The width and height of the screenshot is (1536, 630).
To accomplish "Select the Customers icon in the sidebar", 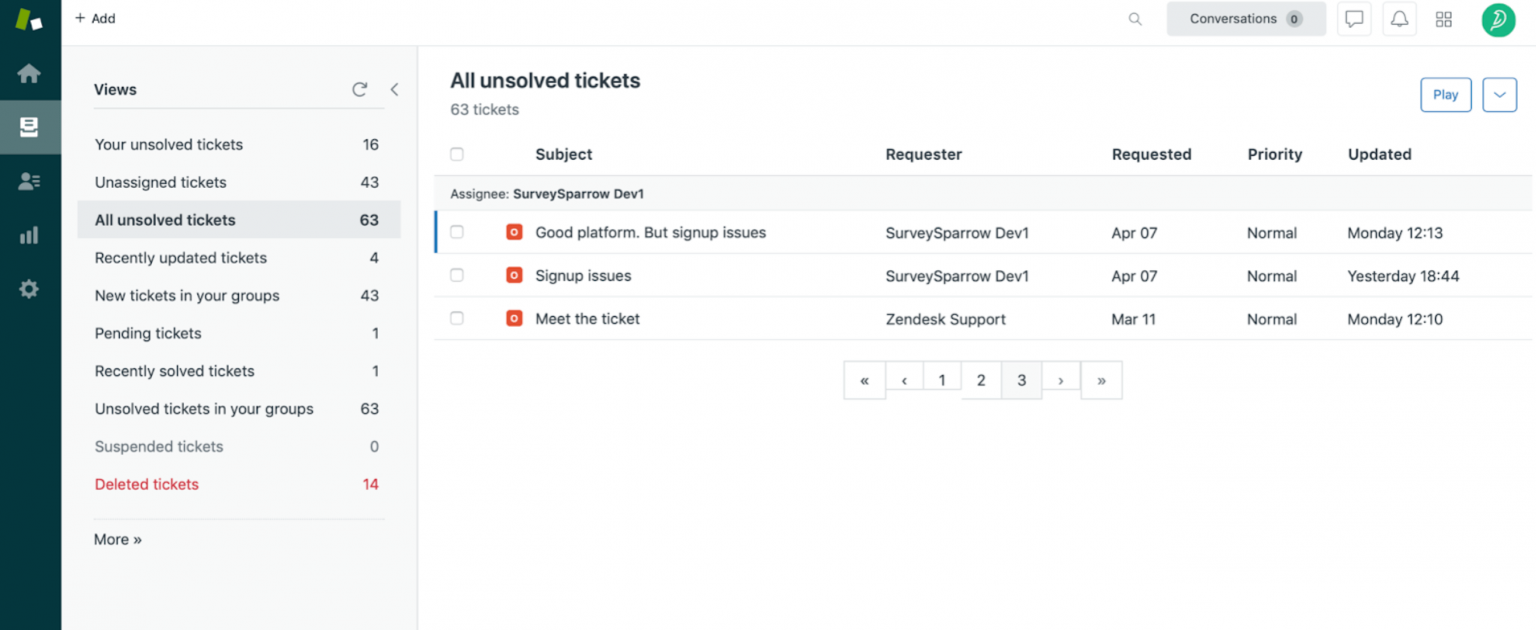I will tap(30, 181).
